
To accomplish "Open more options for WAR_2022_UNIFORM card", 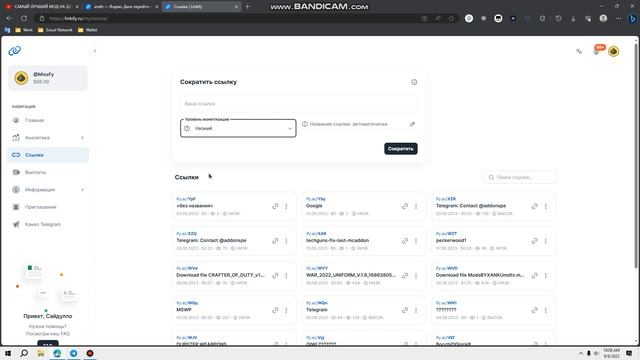I will tap(416, 276).
